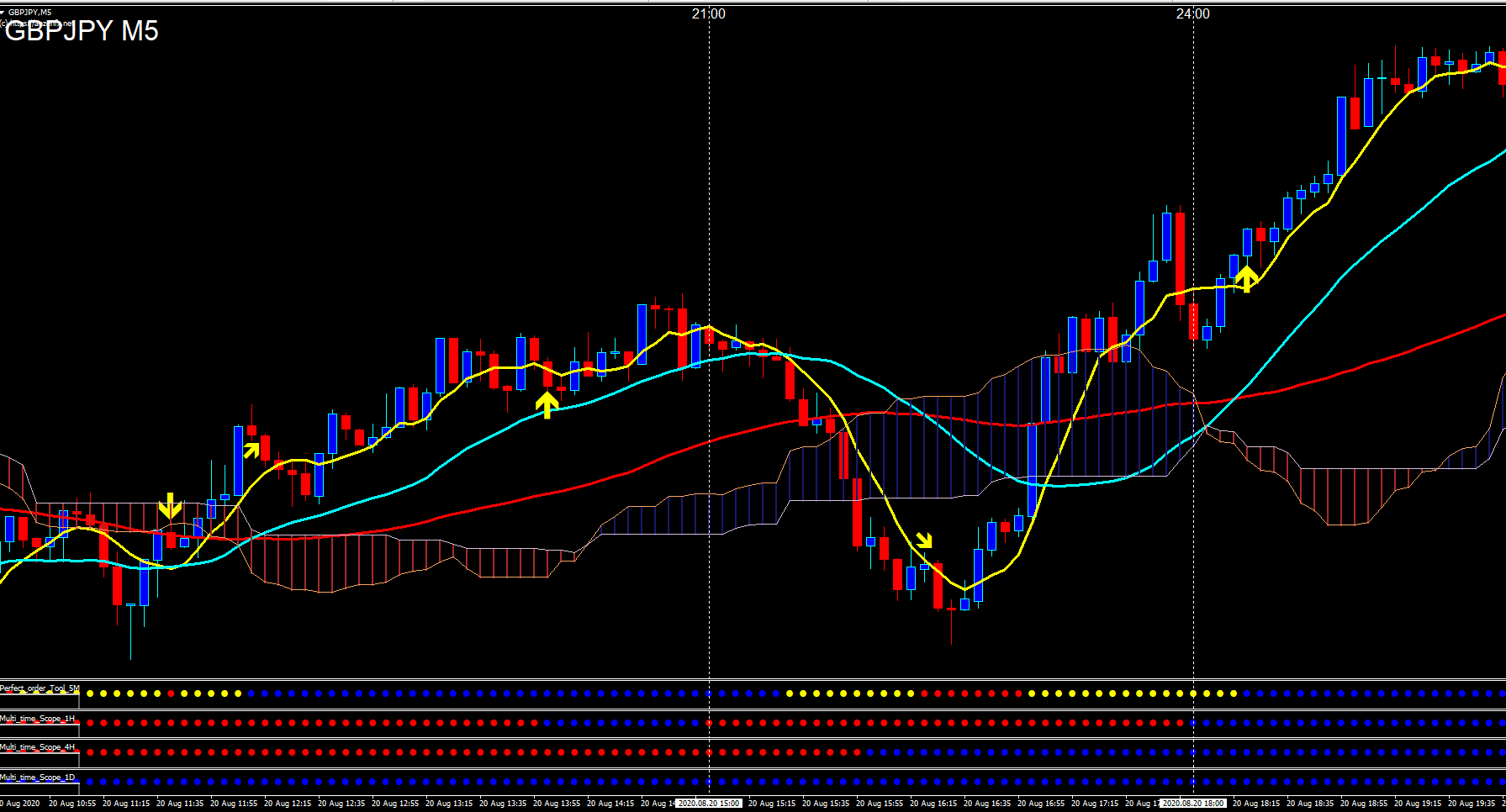Viewport: 1506px width, 812px height.
Task: Click the yellow down-right diagonal arrow signal
Action: (x=924, y=540)
